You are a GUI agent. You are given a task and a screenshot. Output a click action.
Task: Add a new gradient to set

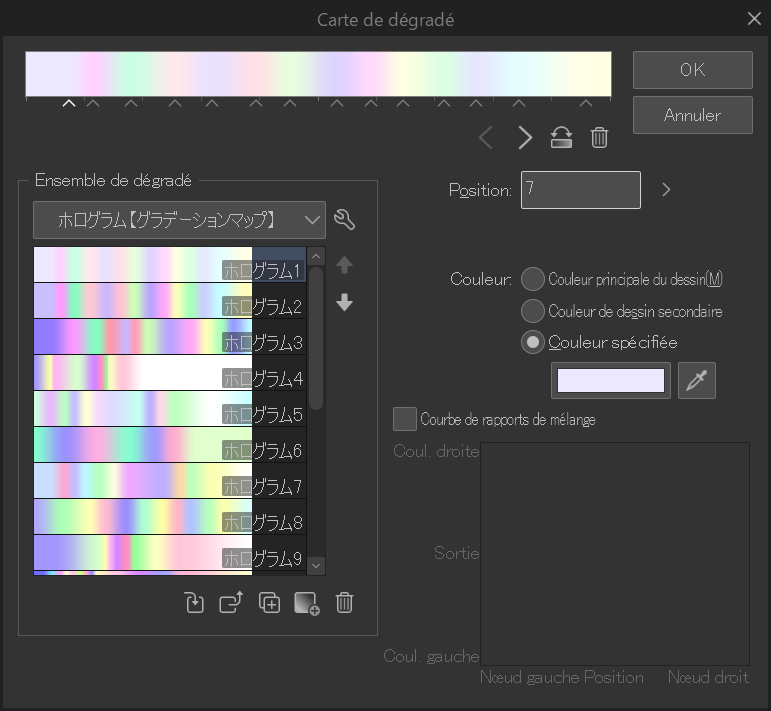(307, 603)
